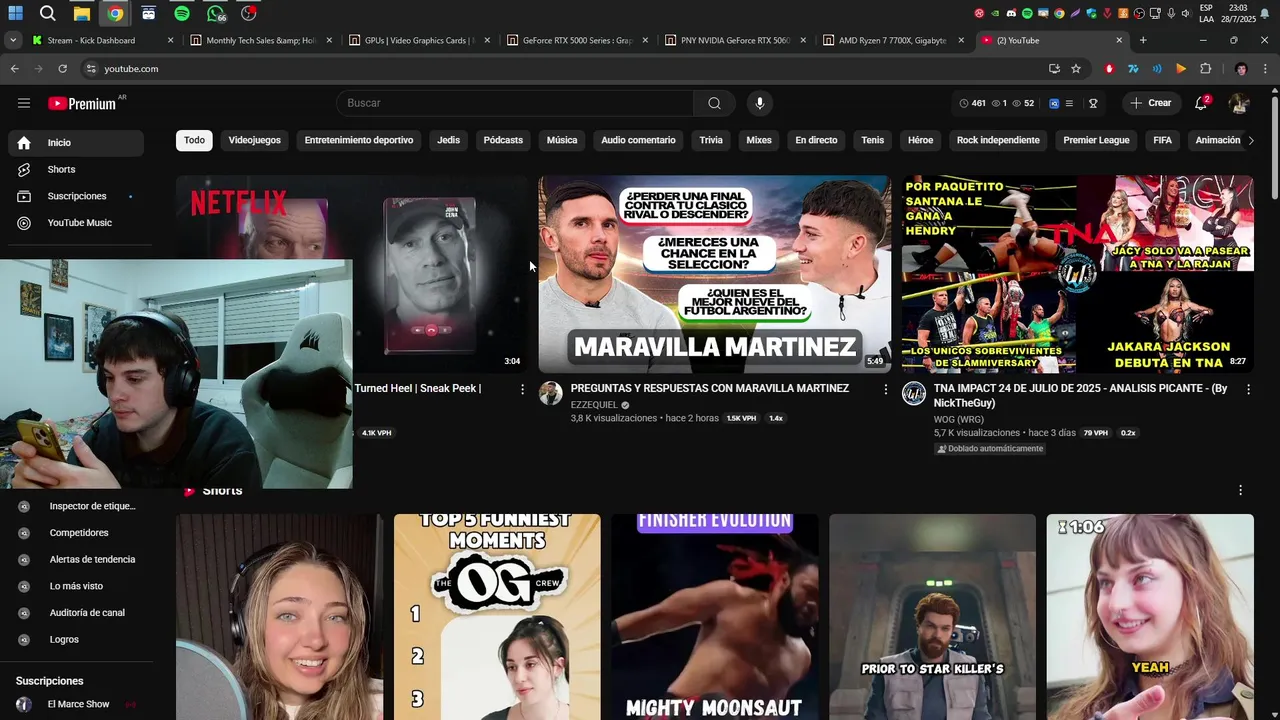The height and width of the screenshot is (720, 1280).
Task: Click the vidIQ trophy icon in header
Action: coord(1093,103)
